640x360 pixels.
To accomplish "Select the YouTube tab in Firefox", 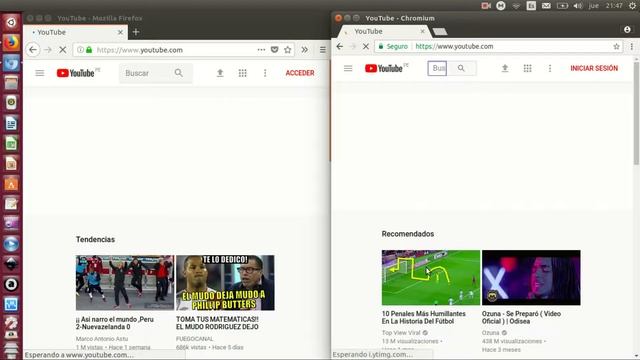I will [x=76, y=32].
